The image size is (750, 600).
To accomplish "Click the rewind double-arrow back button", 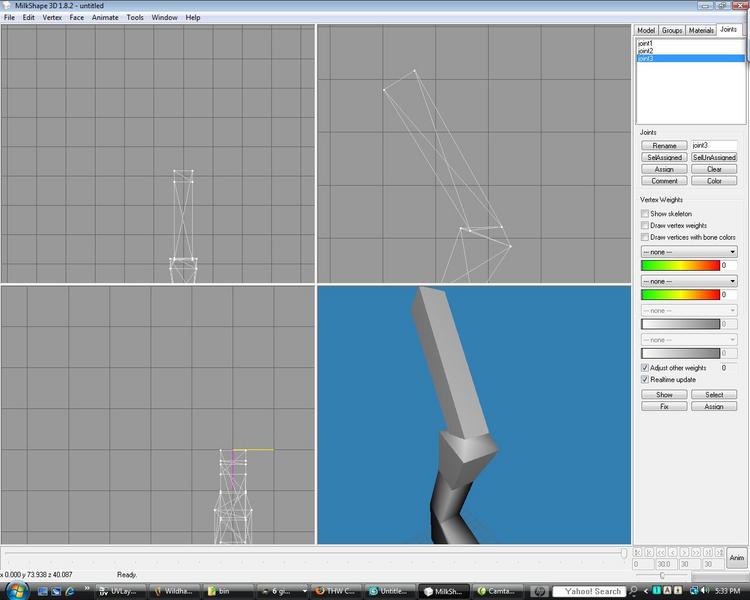I will (661, 552).
